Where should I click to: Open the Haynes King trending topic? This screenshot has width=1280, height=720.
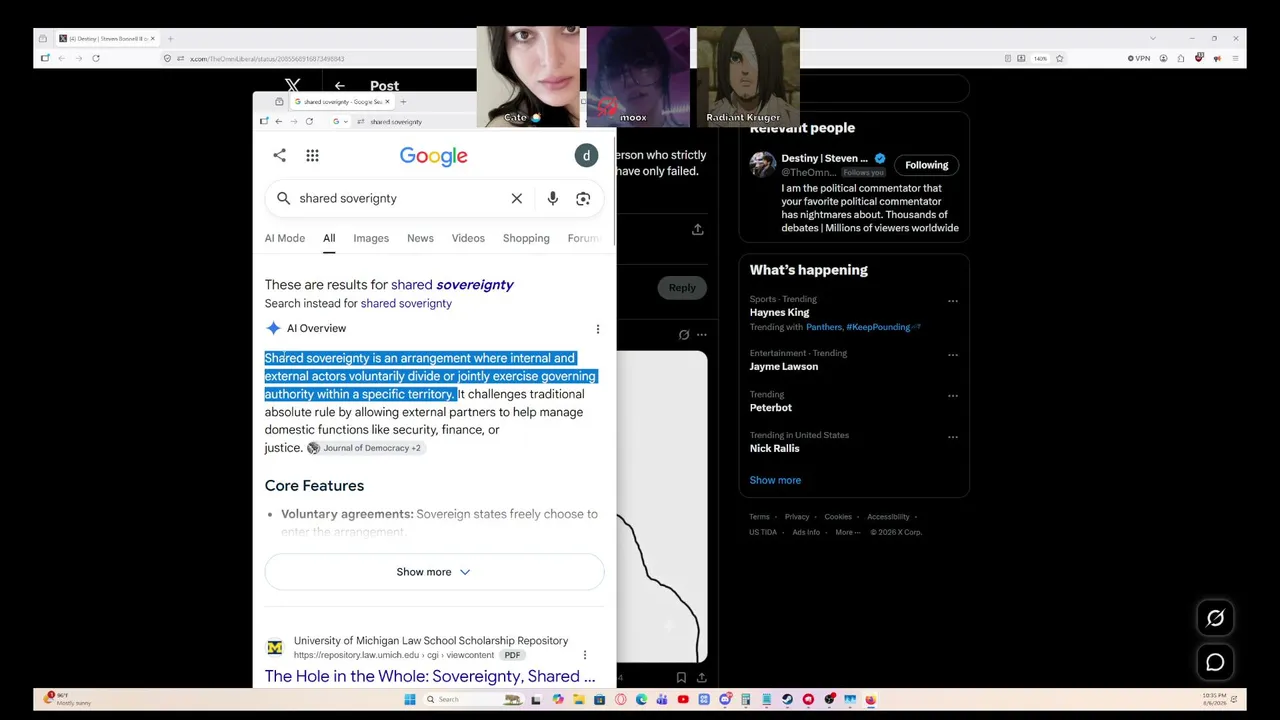coord(780,313)
